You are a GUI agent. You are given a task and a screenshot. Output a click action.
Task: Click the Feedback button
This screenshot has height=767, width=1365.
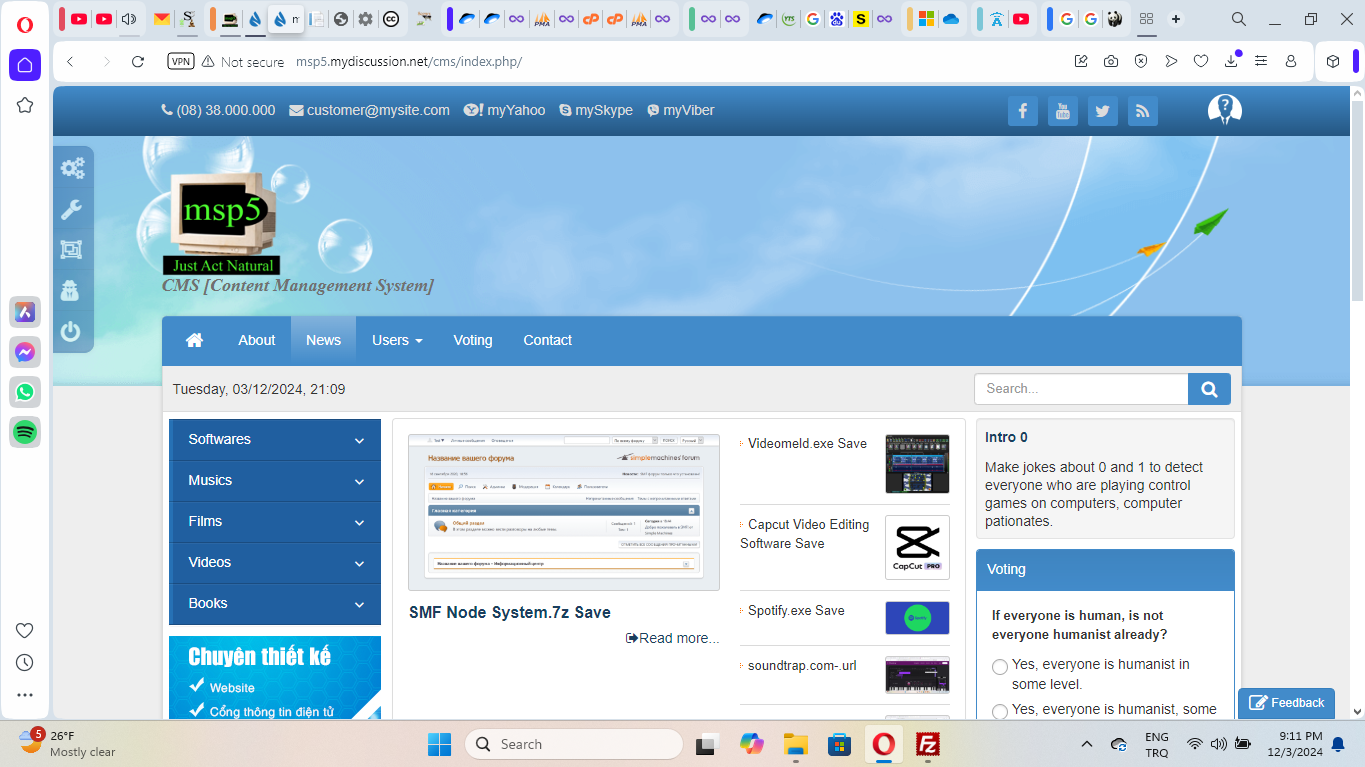[x=1286, y=703]
